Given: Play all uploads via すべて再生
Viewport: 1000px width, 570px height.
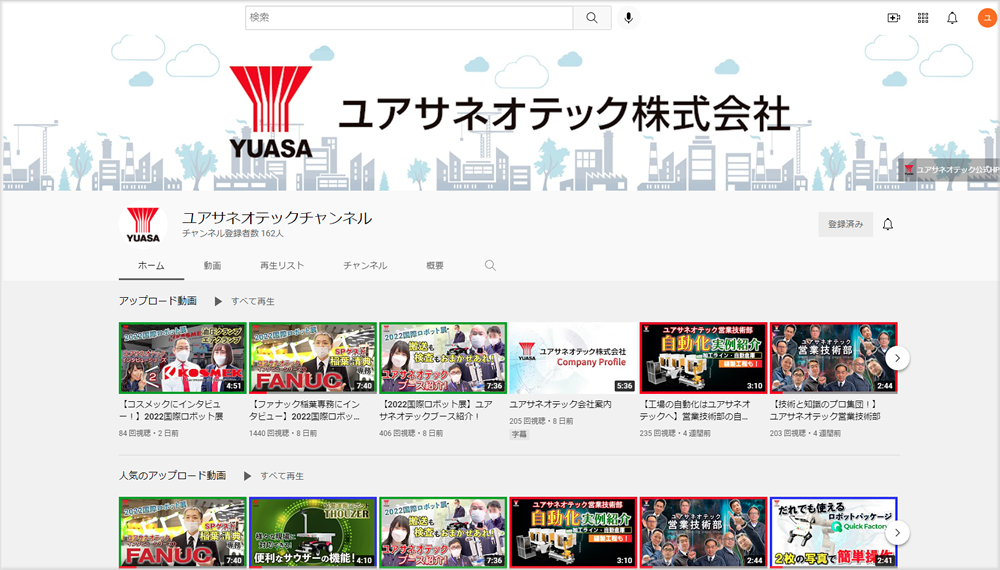Looking at the screenshot, I should (253, 301).
